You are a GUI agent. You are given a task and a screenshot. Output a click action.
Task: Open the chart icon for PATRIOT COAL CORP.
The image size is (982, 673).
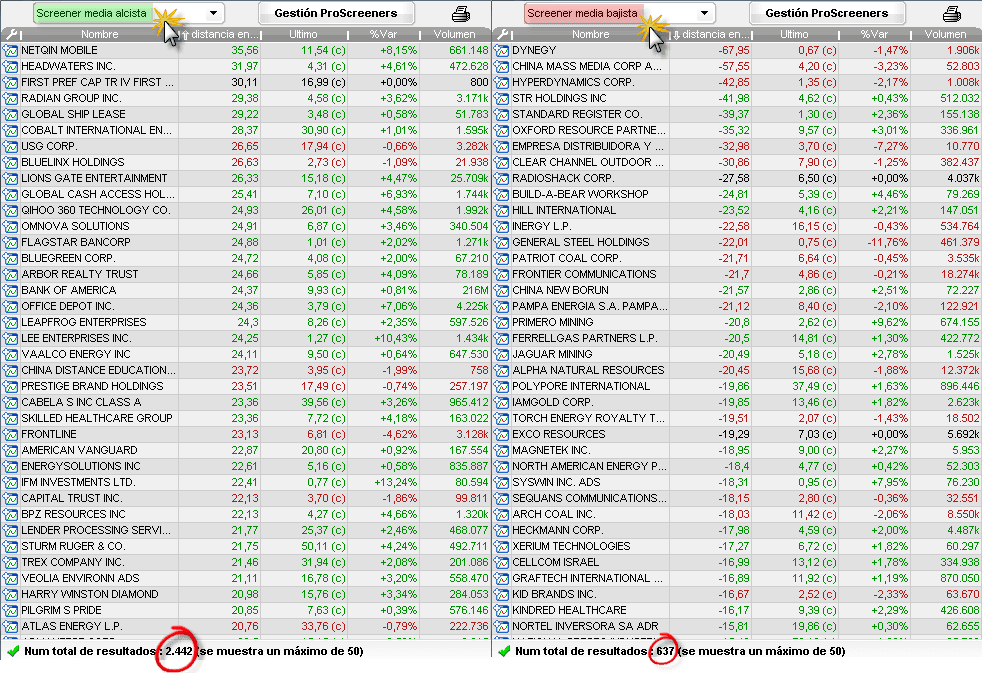point(502,259)
